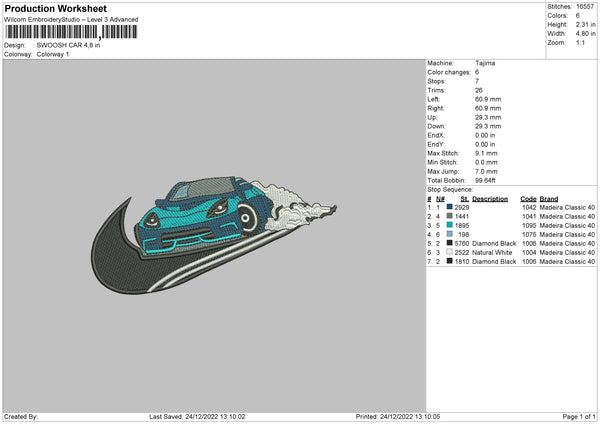Click the design name 'SWOOSH CAR 4,8 in'
Image resolution: width=600 pixels, height=424 pixels.
point(68,45)
